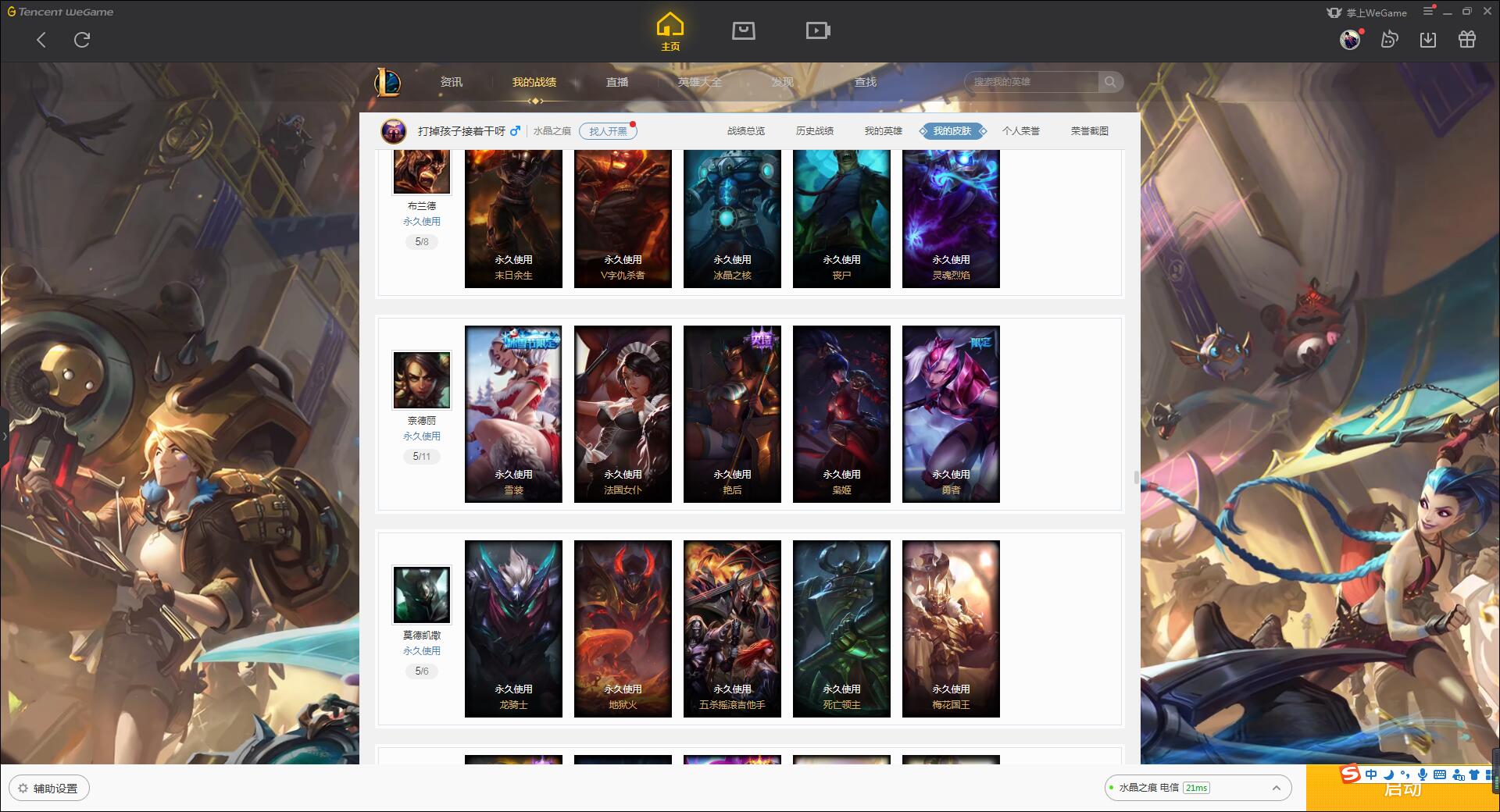The height and width of the screenshot is (812, 1500).
Task: Open the 英雄大全 tab
Action: pyautogui.click(x=700, y=82)
